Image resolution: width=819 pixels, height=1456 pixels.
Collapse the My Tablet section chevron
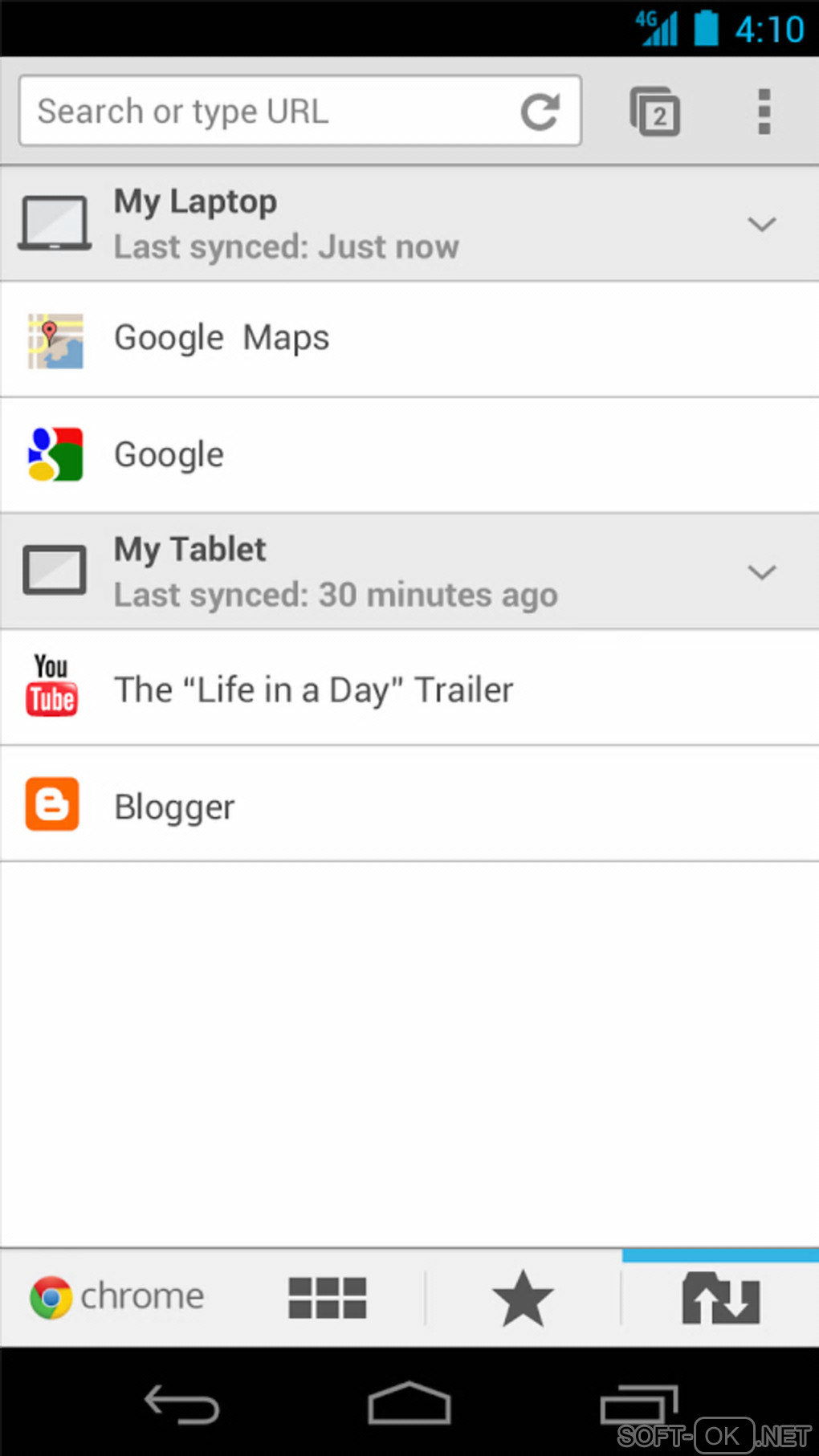[761, 572]
